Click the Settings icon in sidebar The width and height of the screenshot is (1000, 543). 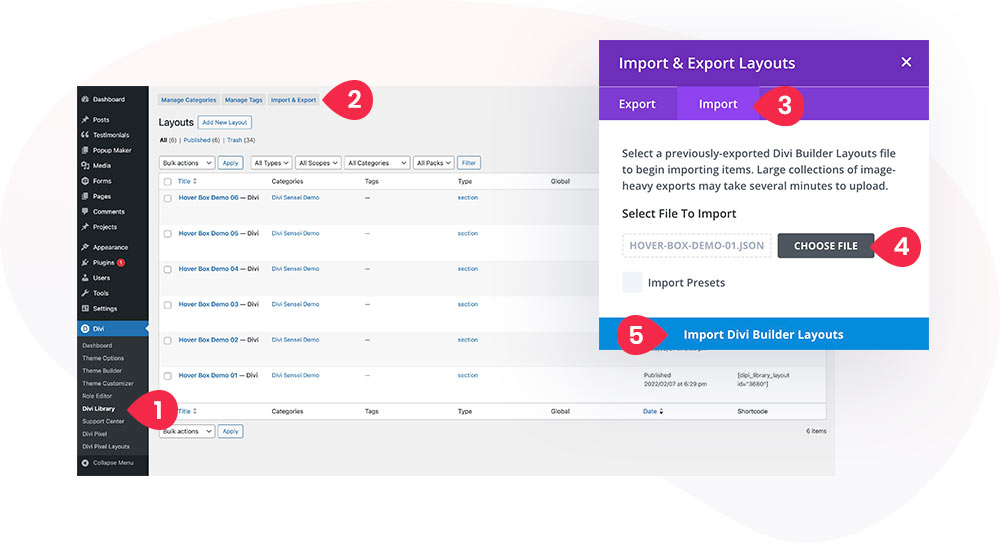[x=85, y=309]
